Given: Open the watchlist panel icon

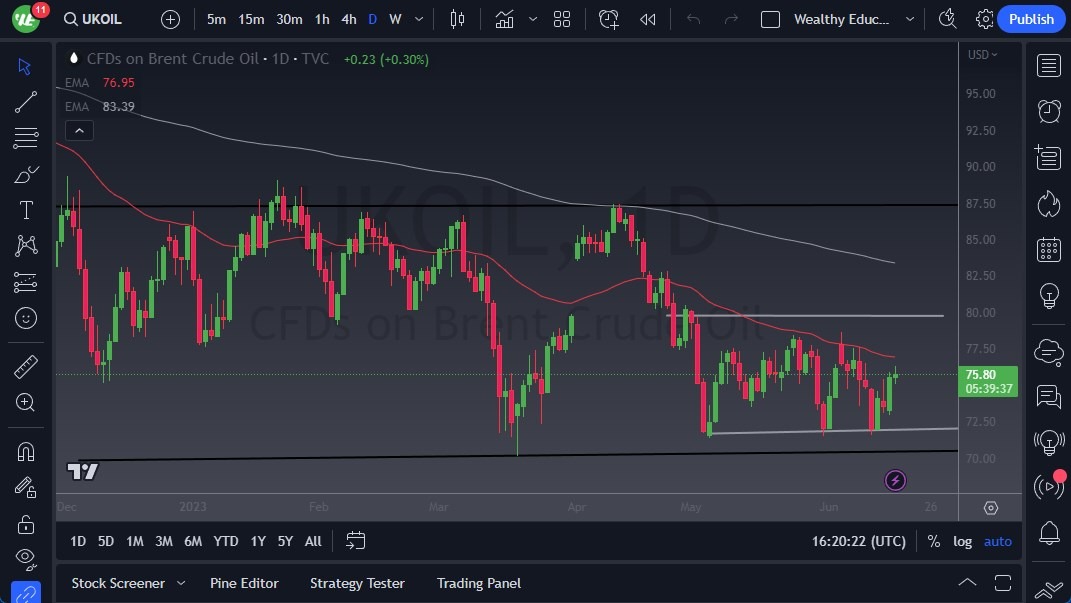Looking at the screenshot, I should tap(1049, 66).
